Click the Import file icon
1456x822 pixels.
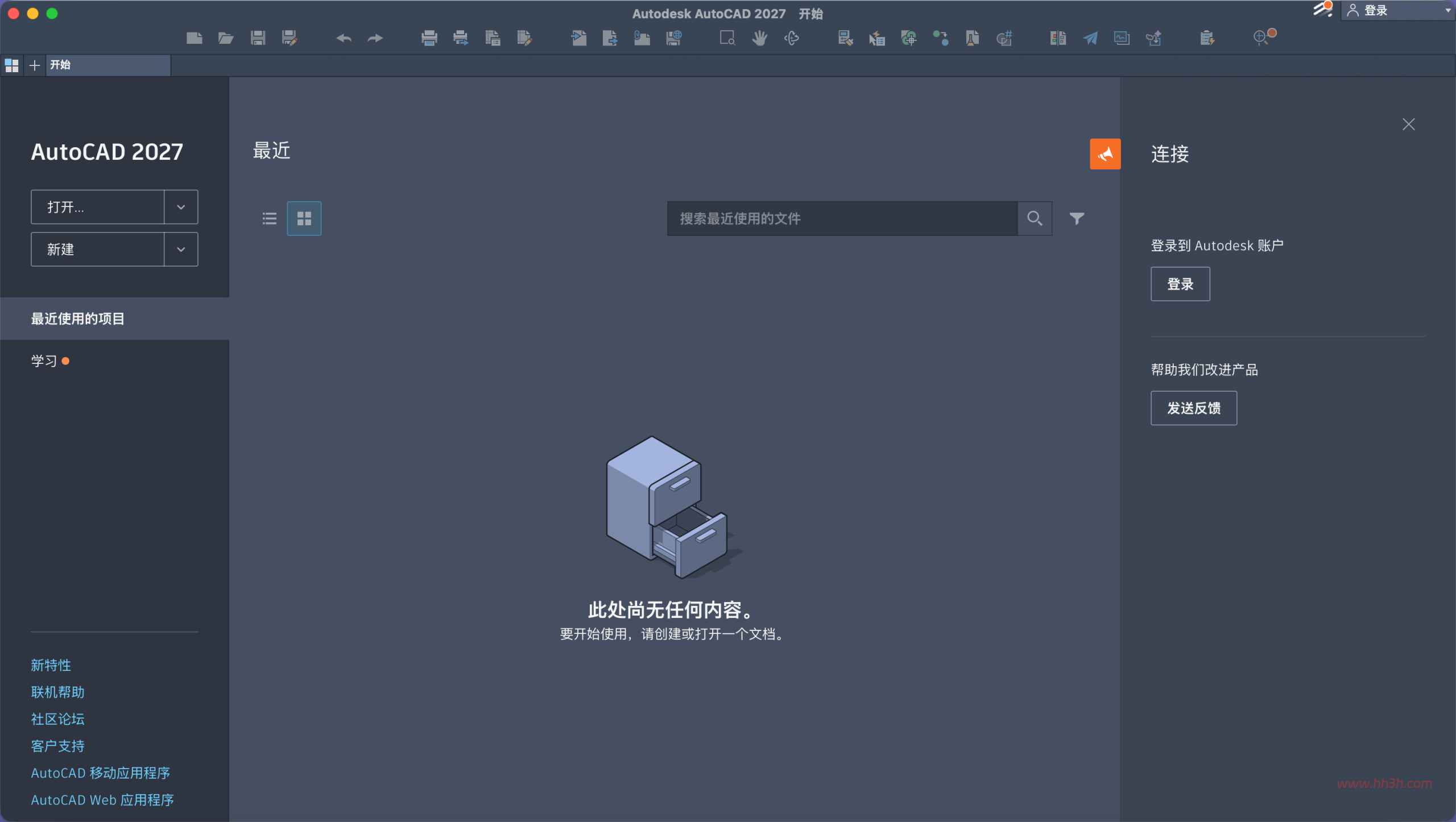578,38
